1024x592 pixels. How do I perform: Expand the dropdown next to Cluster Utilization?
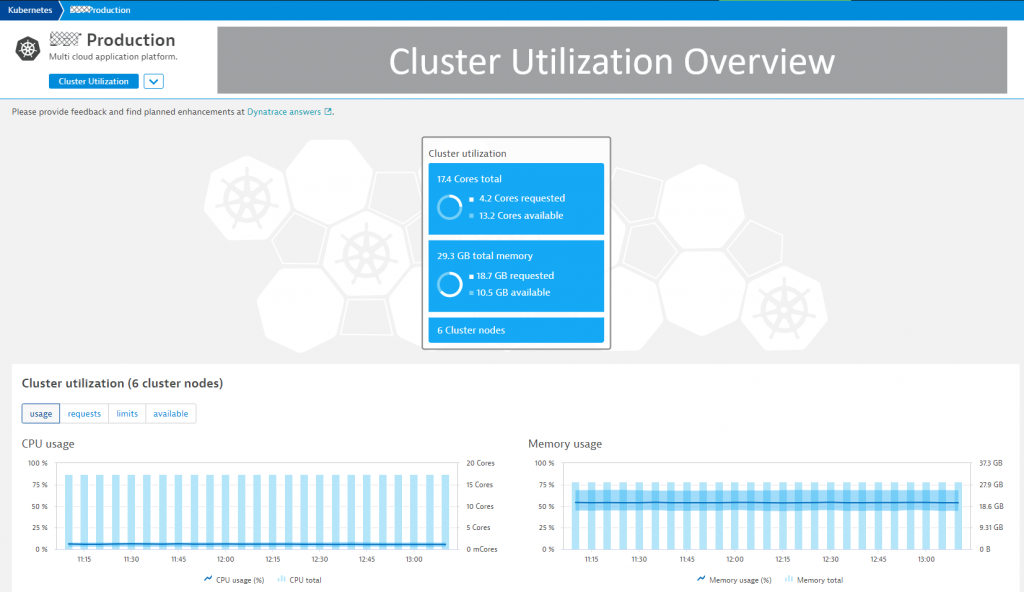coord(153,81)
